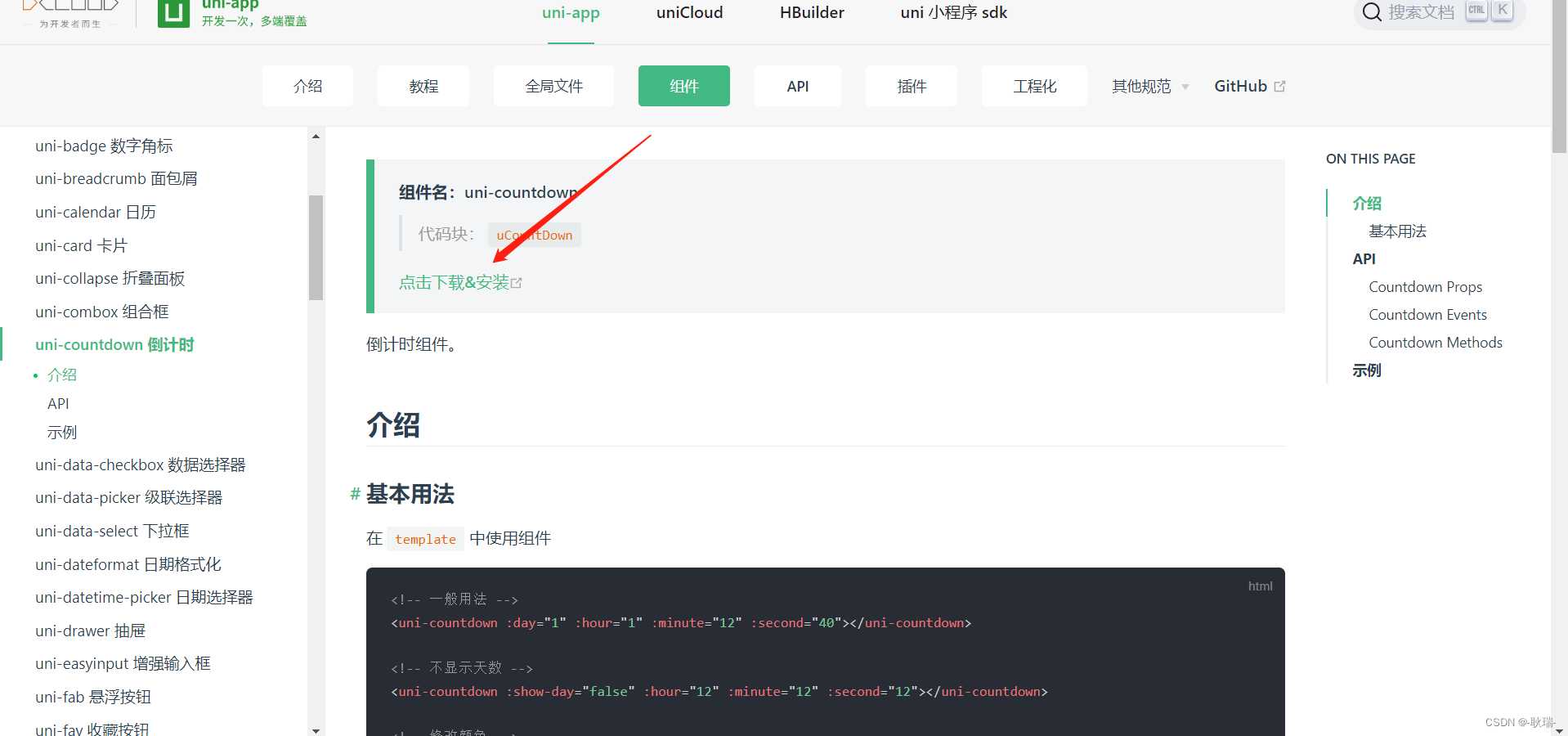
Task: Click the green uni-app logo icon
Action: [x=173, y=13]
